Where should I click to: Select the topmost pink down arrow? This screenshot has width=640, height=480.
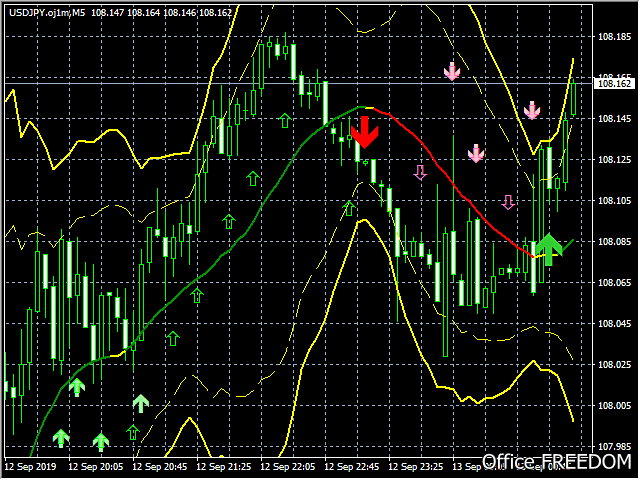tap(452, 71)
